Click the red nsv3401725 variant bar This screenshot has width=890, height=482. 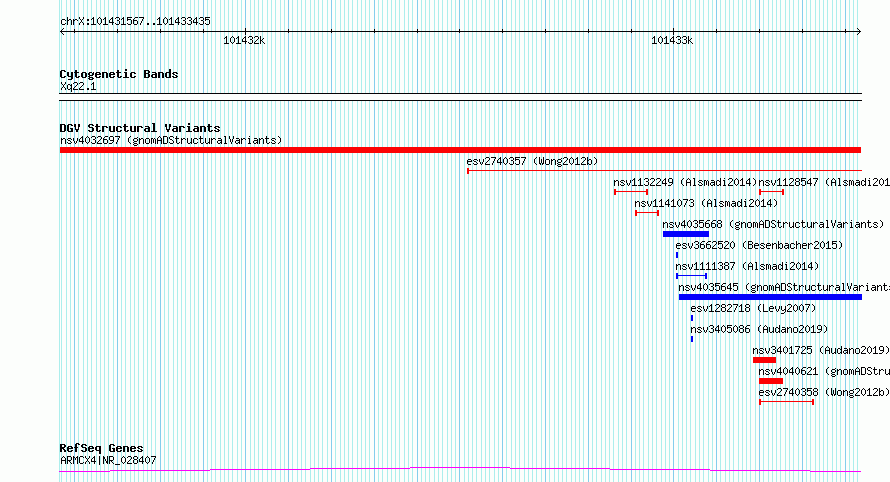tap(764, 360)
